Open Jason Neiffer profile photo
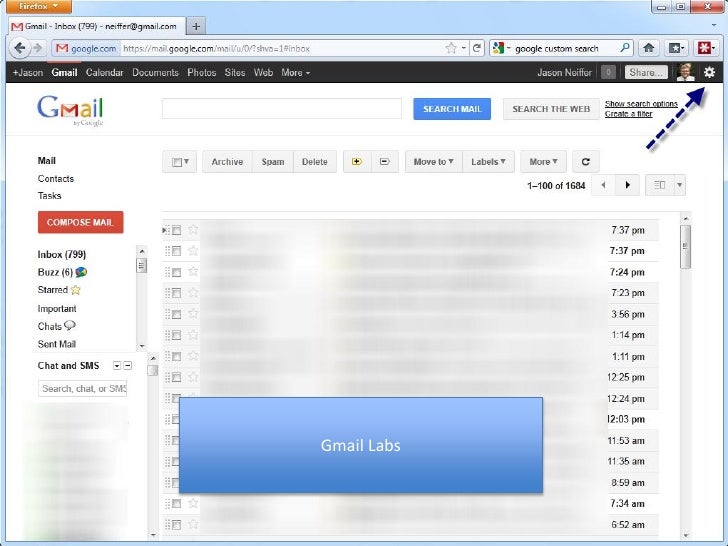This screenshot has height=546, width=728. tap(685, 72)
